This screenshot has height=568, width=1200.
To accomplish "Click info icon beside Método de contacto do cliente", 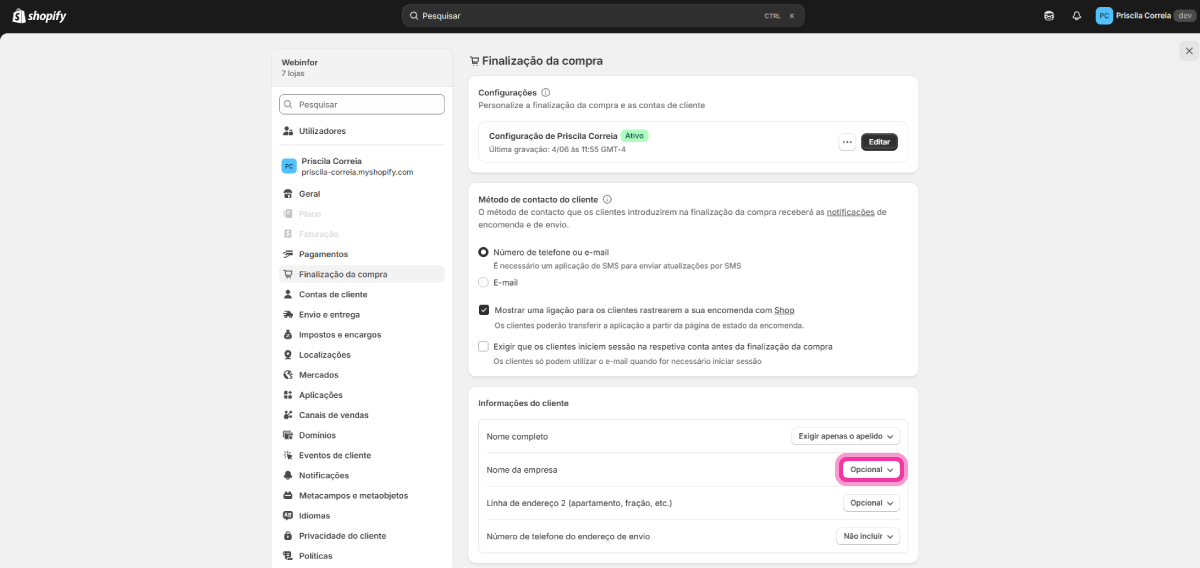I will [607, 199].
